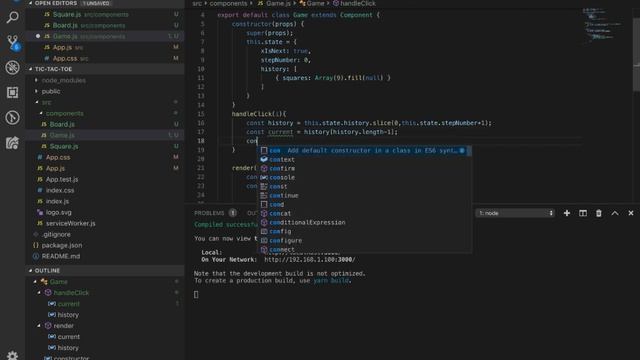Open App.test.js file in explorer
Screen dimensions: 640x360
tap(104, 179)
